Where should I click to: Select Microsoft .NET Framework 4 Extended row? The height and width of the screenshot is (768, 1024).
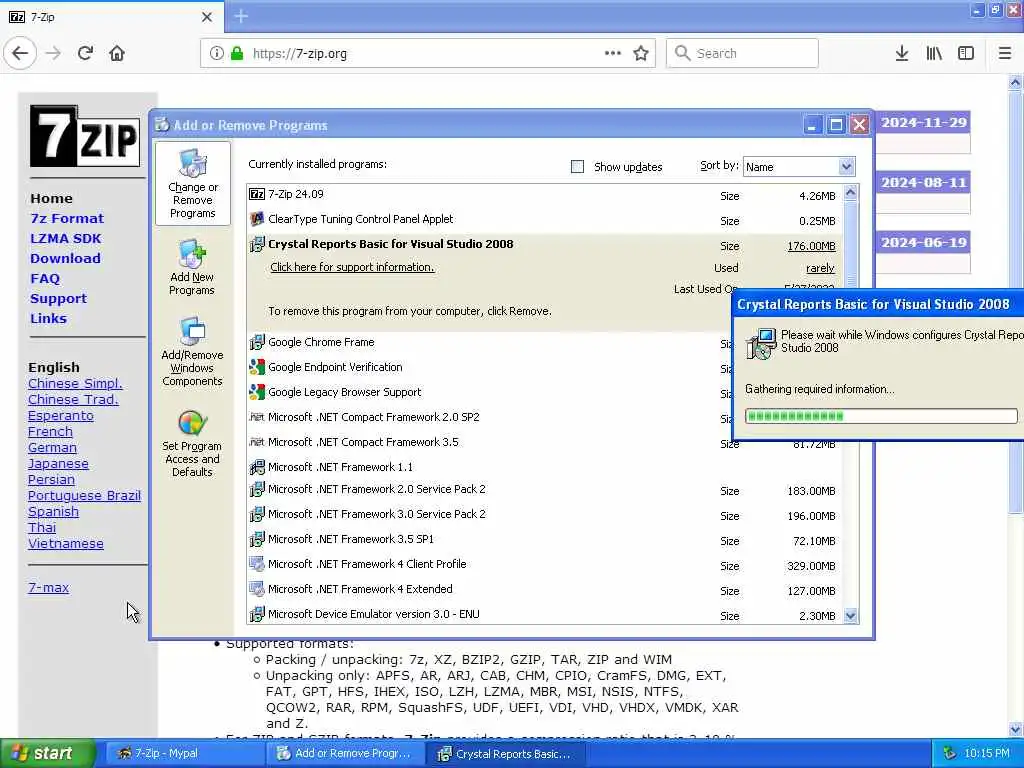tap(545, 590)
